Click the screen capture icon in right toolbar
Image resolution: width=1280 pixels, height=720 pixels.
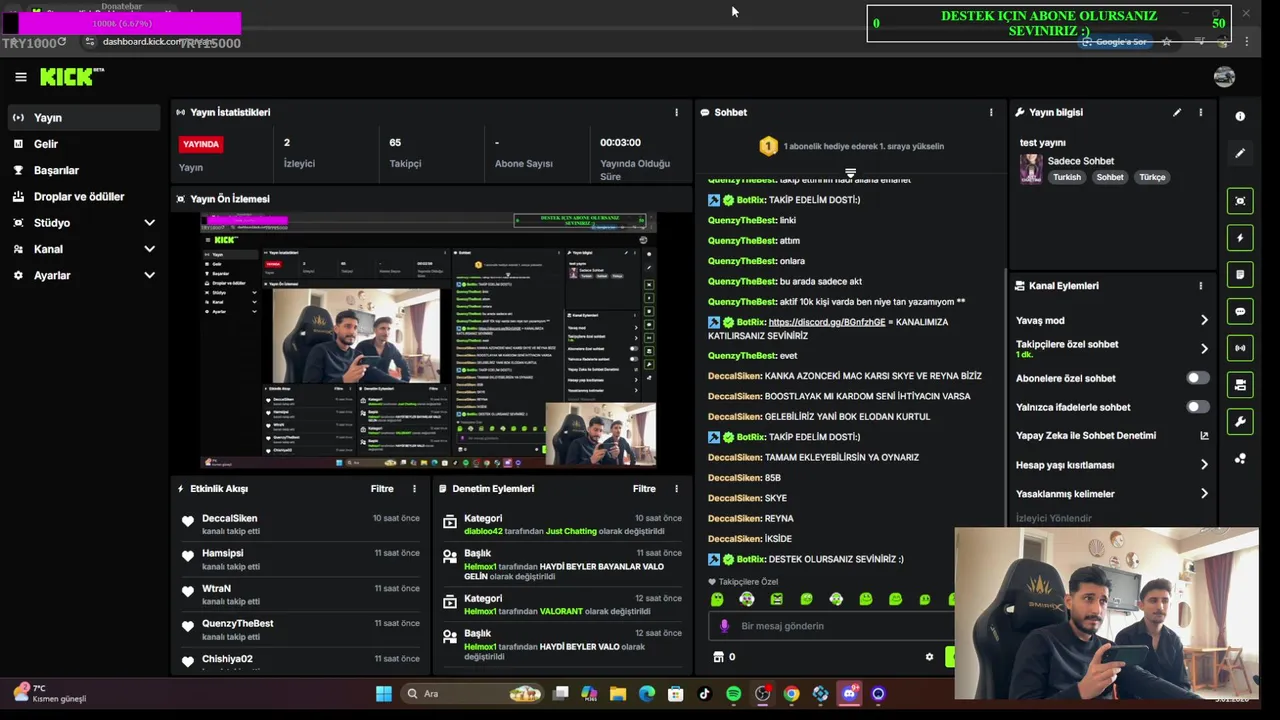pos(1240,201)
